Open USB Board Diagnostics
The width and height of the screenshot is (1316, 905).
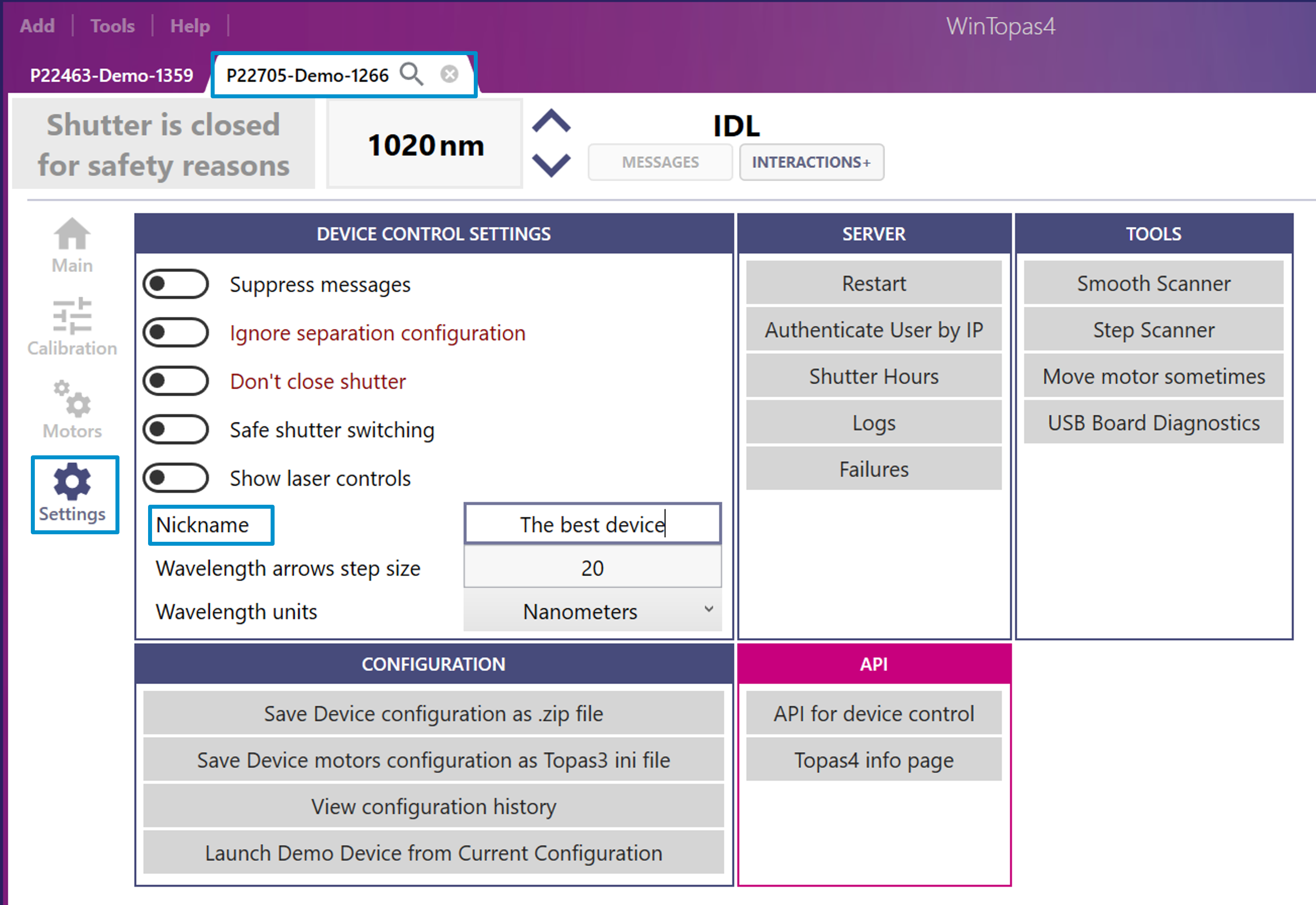point(1153,422)
